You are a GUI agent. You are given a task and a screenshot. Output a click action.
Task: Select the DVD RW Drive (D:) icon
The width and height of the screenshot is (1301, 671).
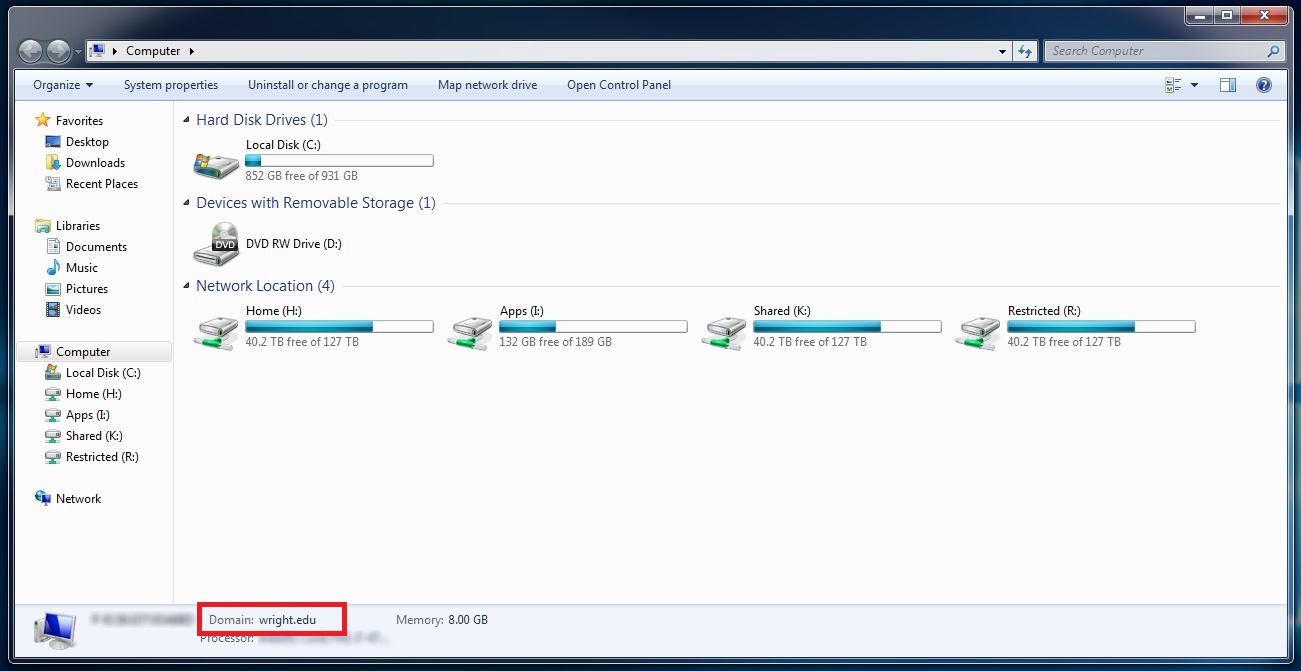point(216,245)
